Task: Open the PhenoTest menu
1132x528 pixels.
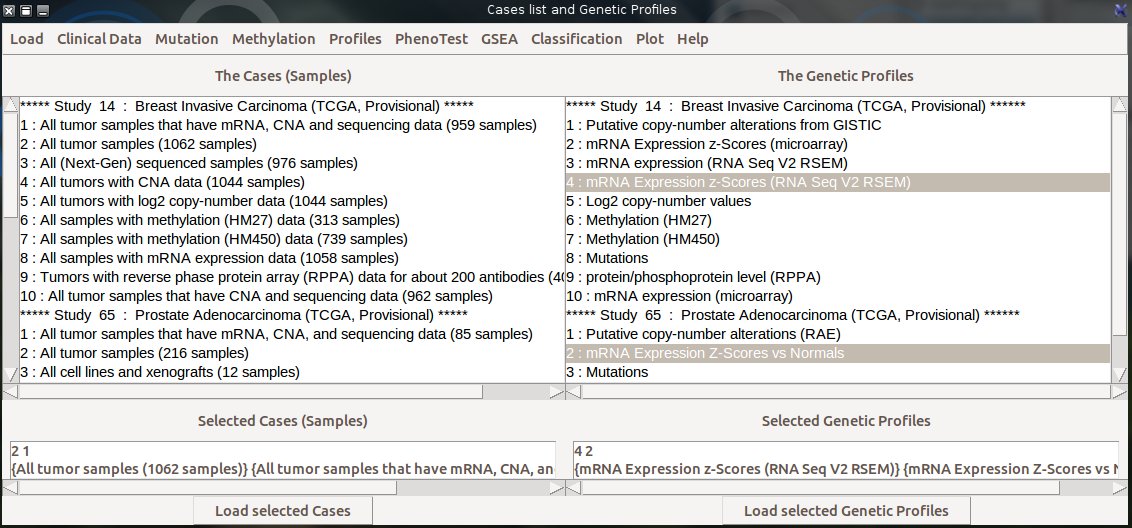Action: (x=431, y=39)
